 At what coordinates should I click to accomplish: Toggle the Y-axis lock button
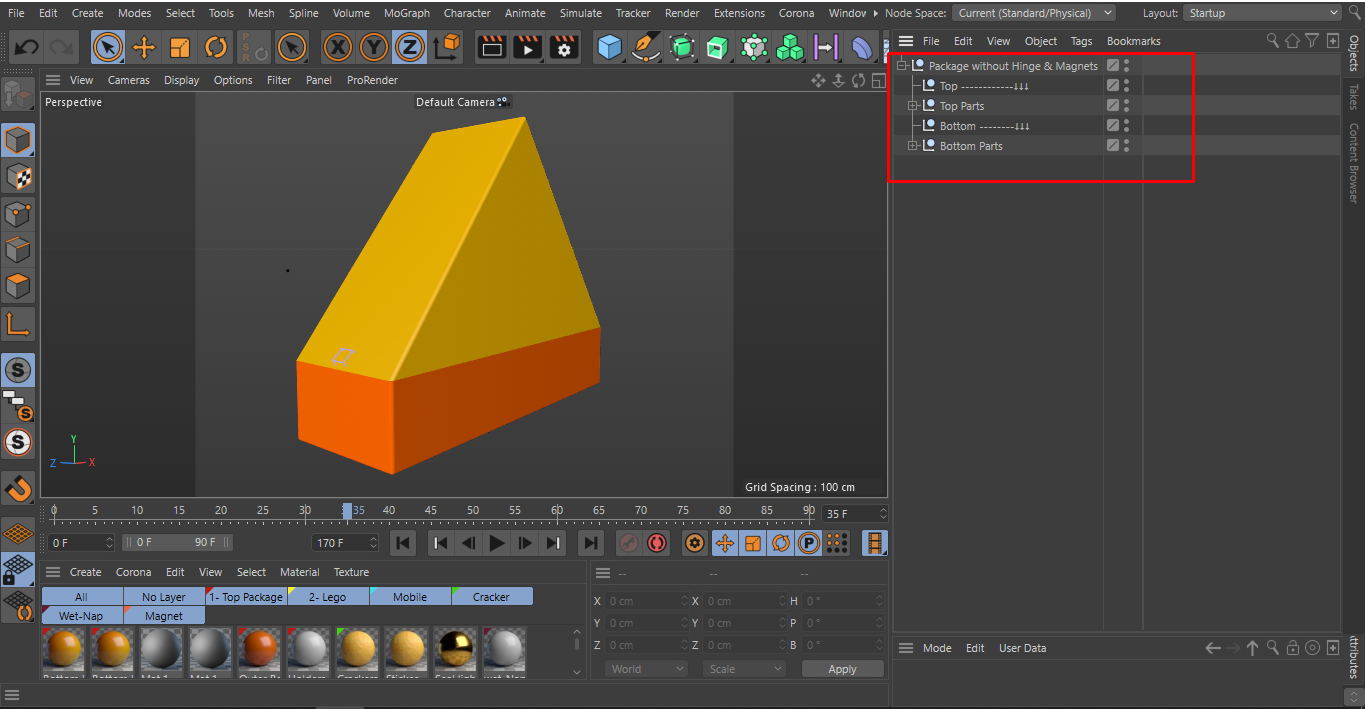pyautogui.click(x=373, y=47)
